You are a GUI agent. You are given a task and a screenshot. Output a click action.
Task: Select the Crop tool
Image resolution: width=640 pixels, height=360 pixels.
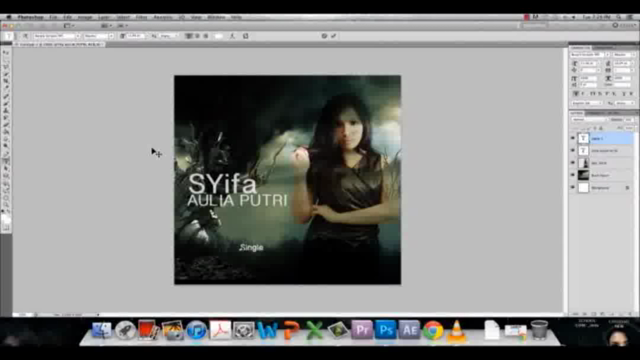pos(6,81)
